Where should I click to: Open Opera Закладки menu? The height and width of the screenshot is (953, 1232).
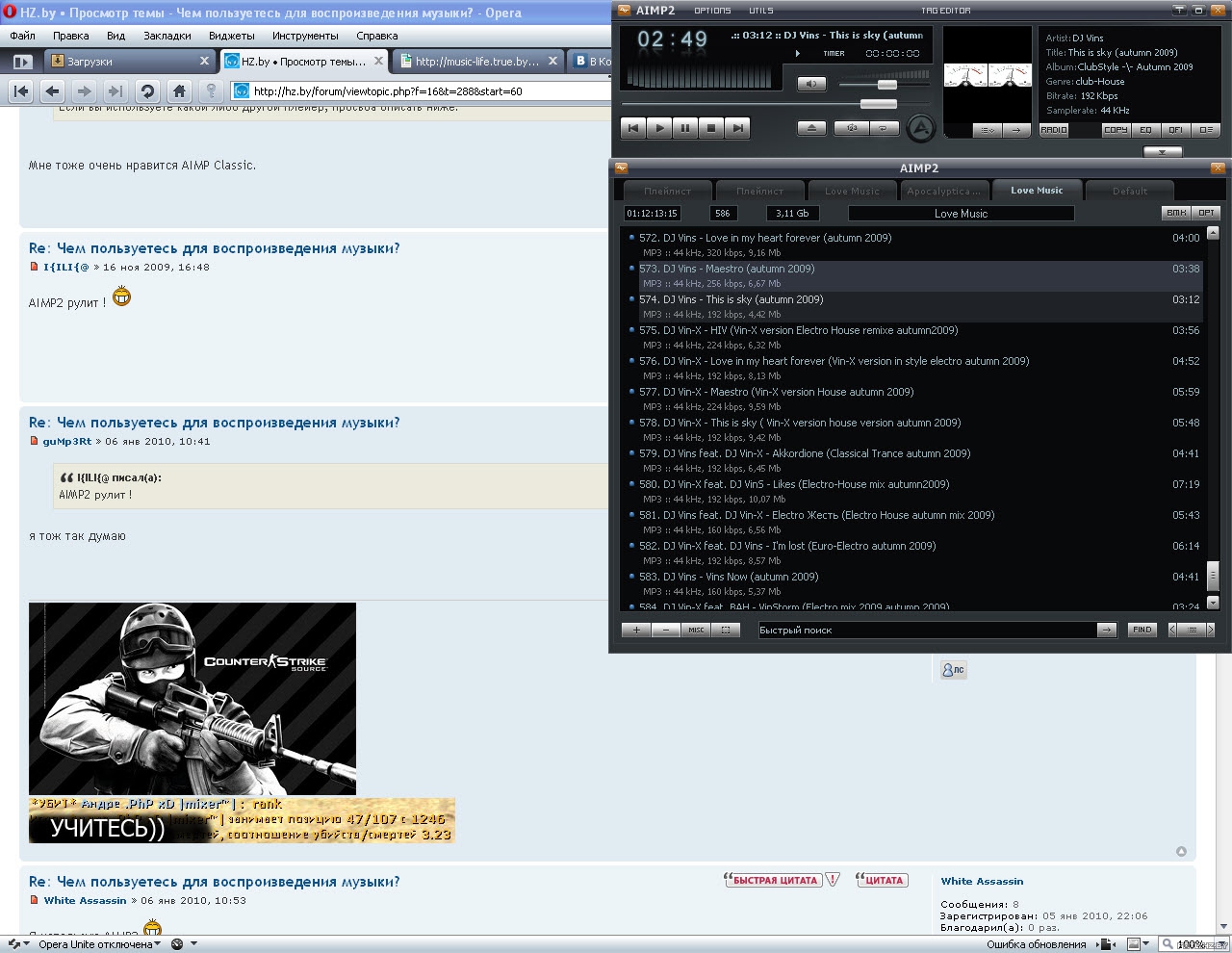167,36
